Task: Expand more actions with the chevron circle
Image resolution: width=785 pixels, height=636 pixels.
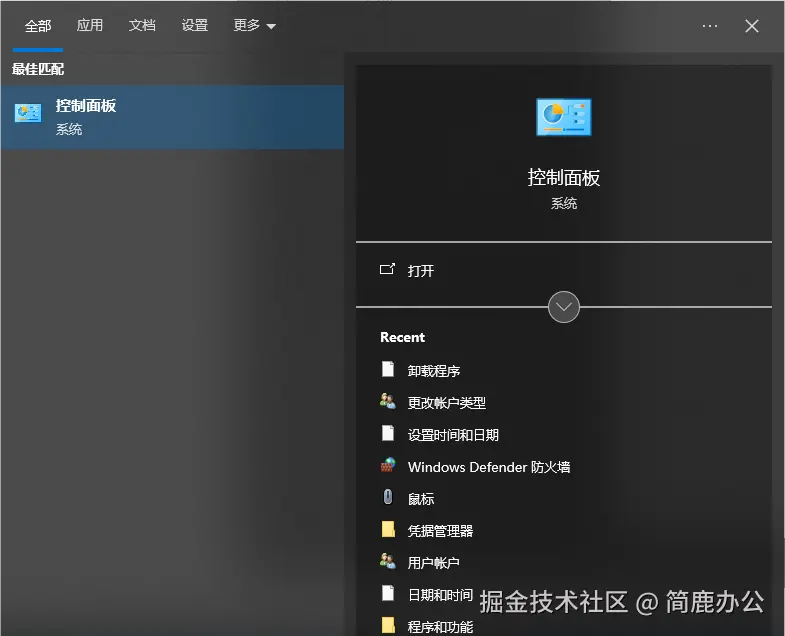Action: coord(564,307)
